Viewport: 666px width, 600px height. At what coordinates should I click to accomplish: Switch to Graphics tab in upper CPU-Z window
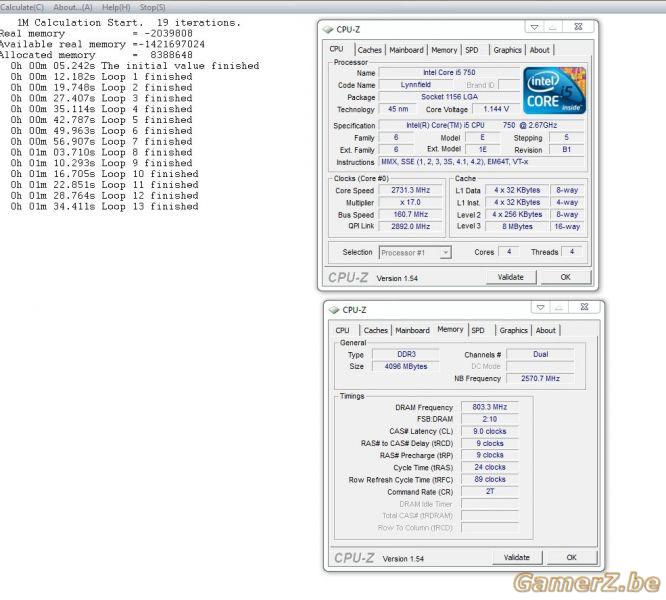click(507, 50)
